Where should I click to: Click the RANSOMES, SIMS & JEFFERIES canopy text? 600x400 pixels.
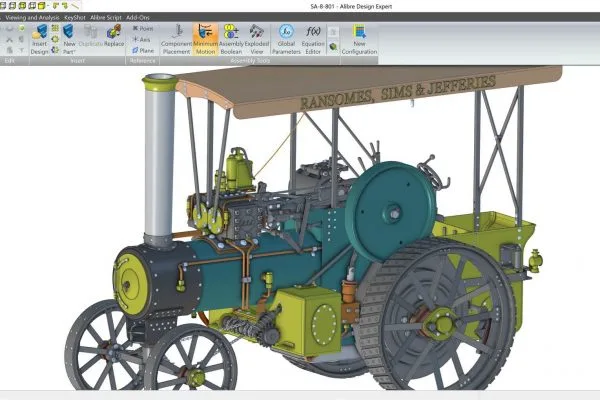[398, 92]
